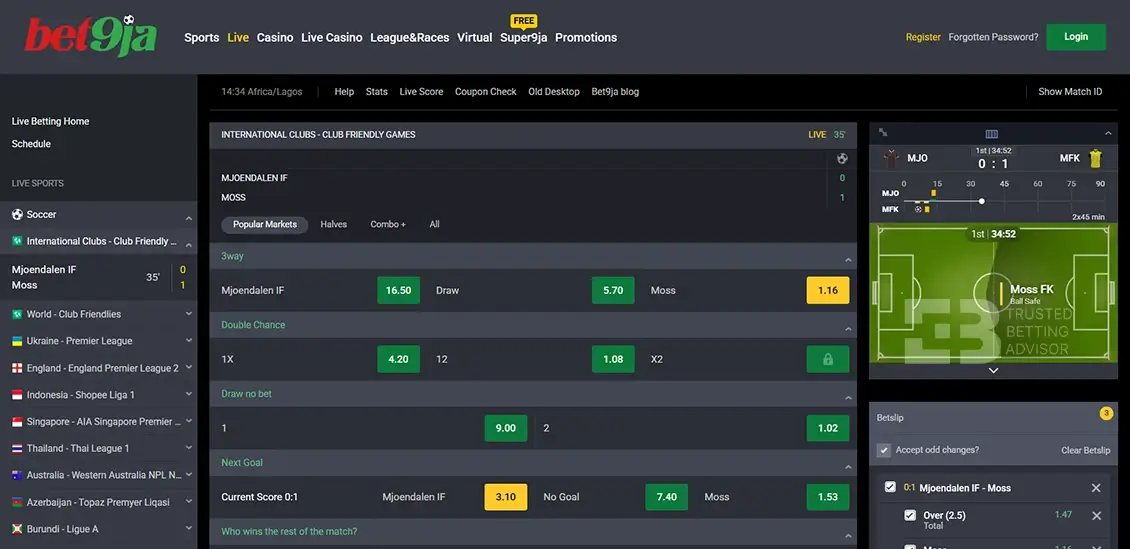1130x549 pixels.
Task: Collapse International Clubs - Club Friendly in sidebar
Action: point(189,245)
